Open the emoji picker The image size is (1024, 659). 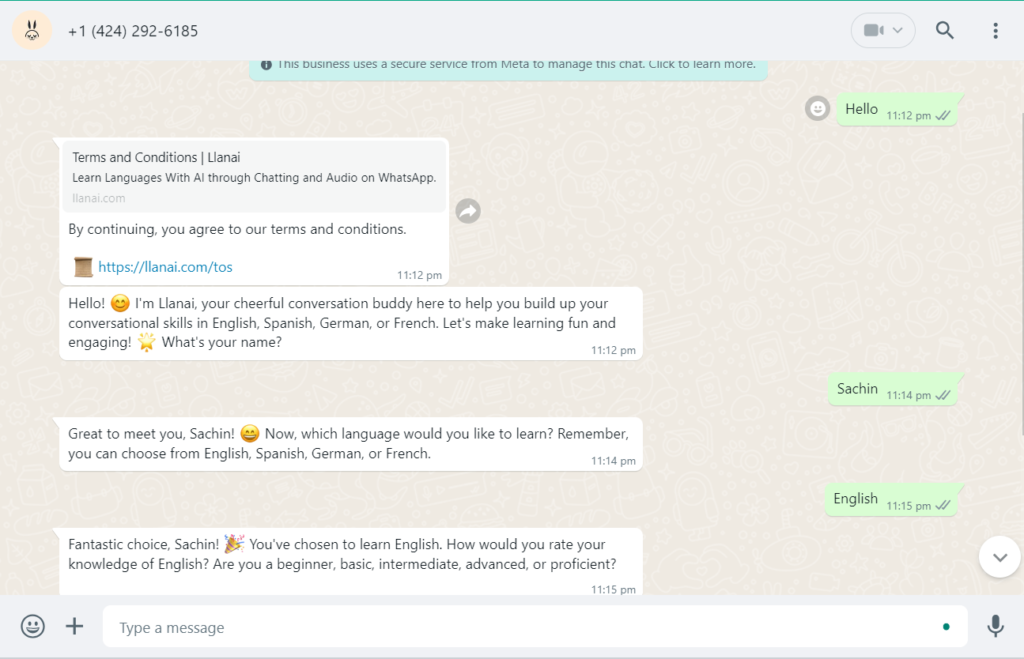click(33, 626)
